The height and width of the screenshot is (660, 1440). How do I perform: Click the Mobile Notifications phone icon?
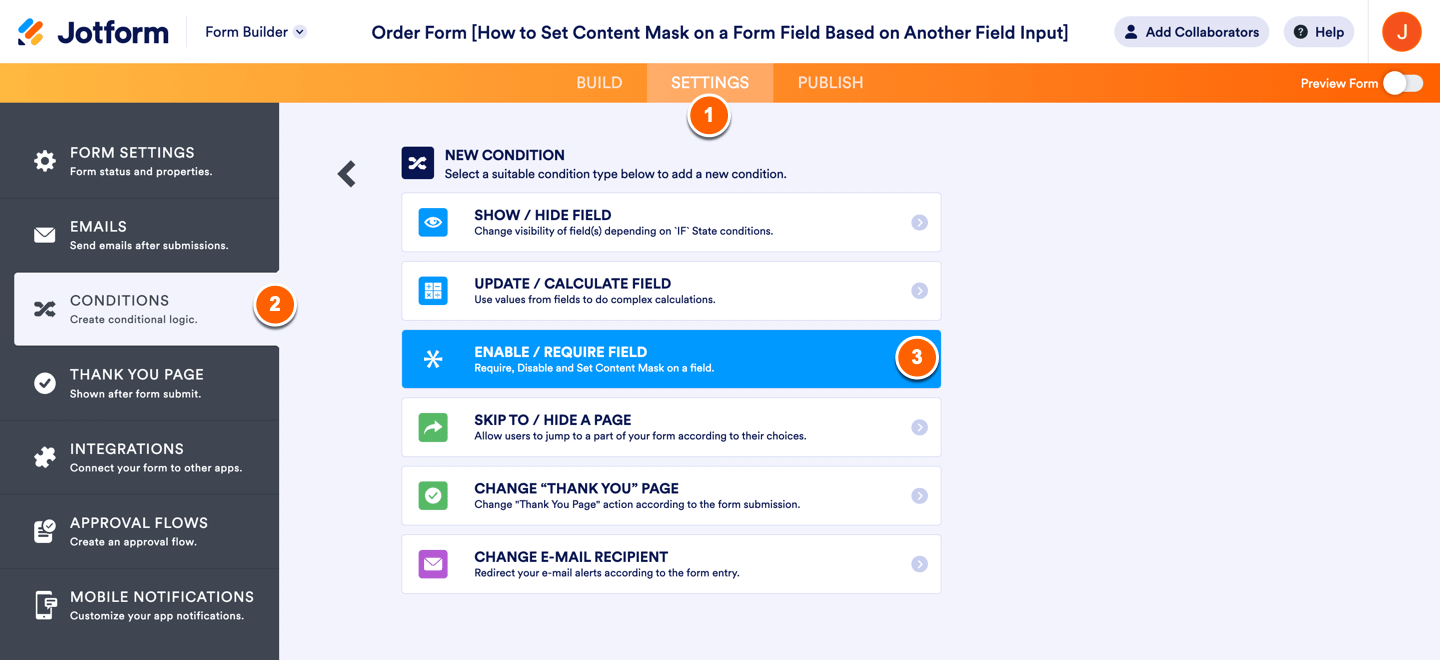(x=45, y=605)
